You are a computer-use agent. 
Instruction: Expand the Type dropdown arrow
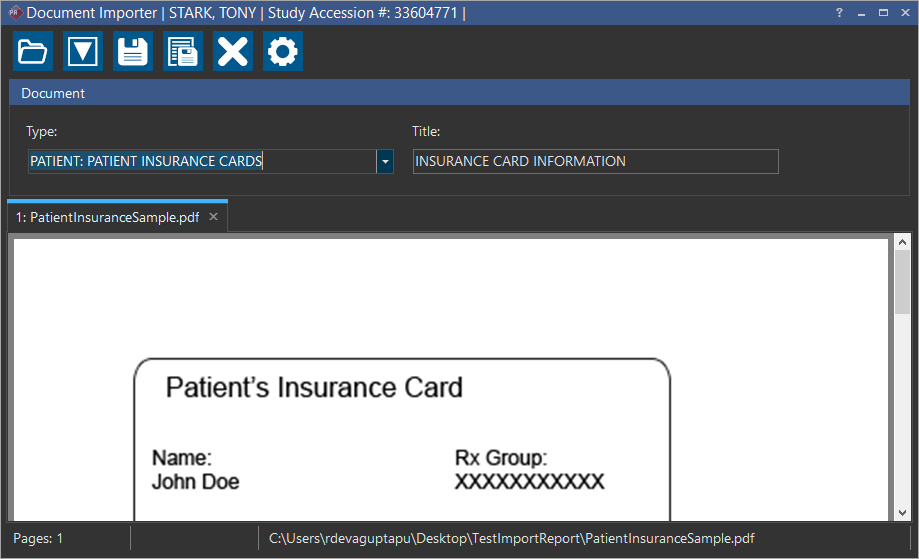click(x=385, y=162)
